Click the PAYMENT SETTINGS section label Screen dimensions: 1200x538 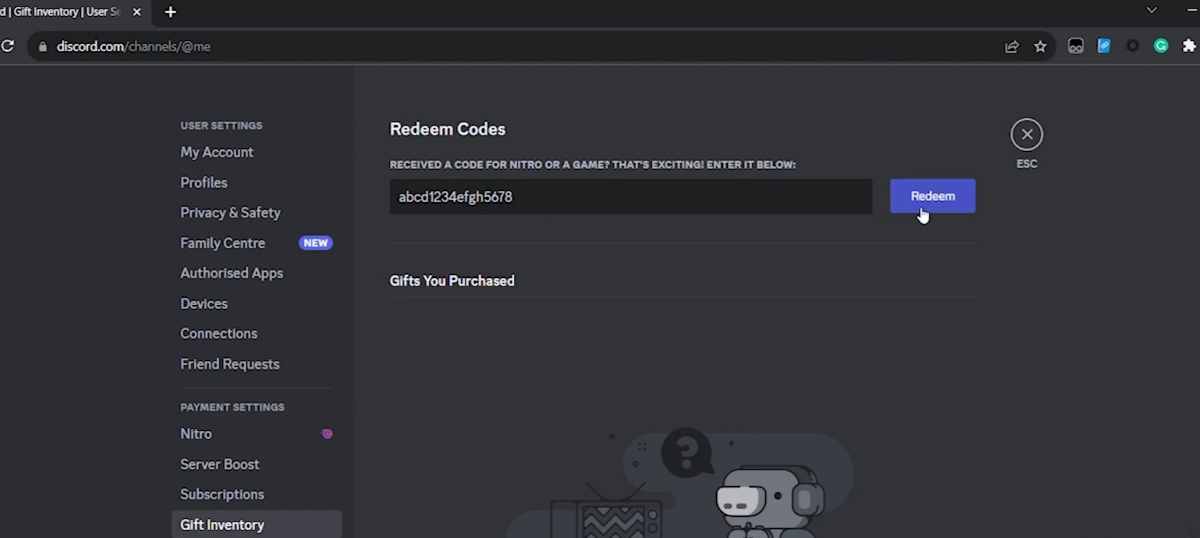232,407
